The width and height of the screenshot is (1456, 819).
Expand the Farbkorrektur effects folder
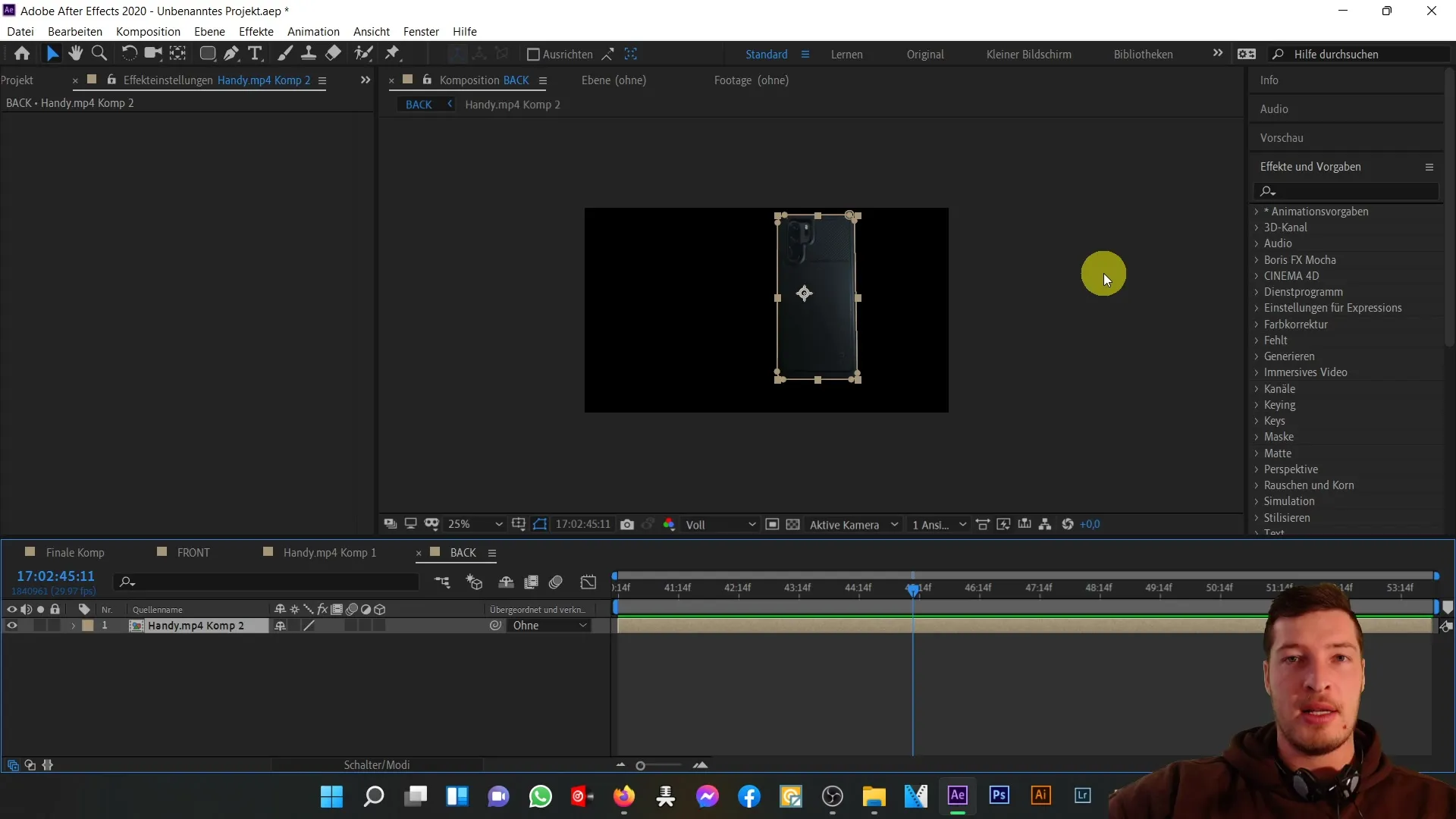[1258, 324]
